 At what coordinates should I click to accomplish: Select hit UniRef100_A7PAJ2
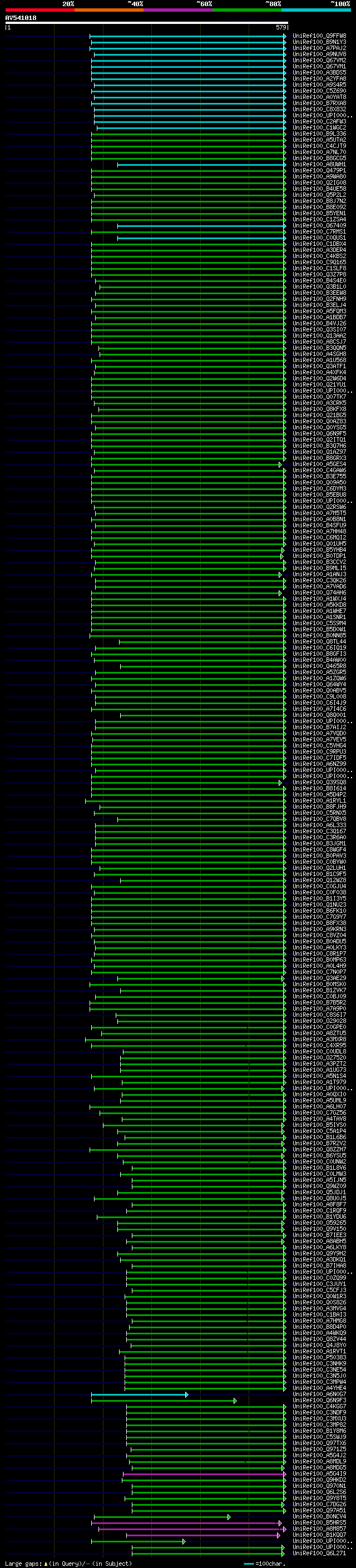[x=319, y=48]
